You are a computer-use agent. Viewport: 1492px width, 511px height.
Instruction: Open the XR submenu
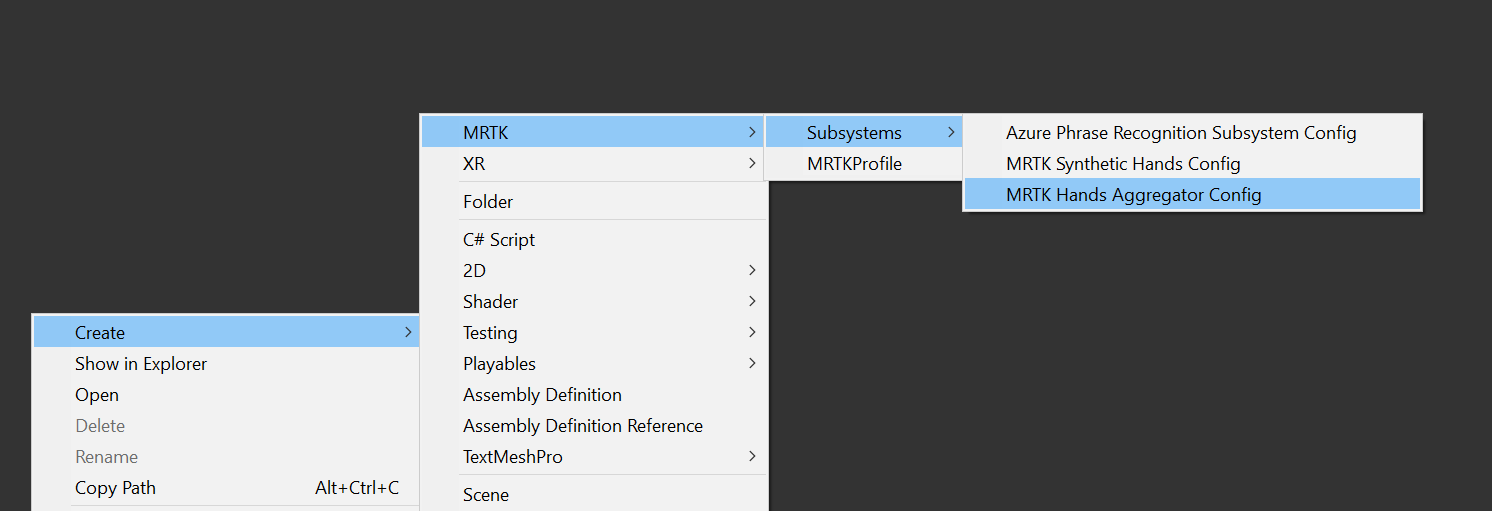tap(594, 163)
